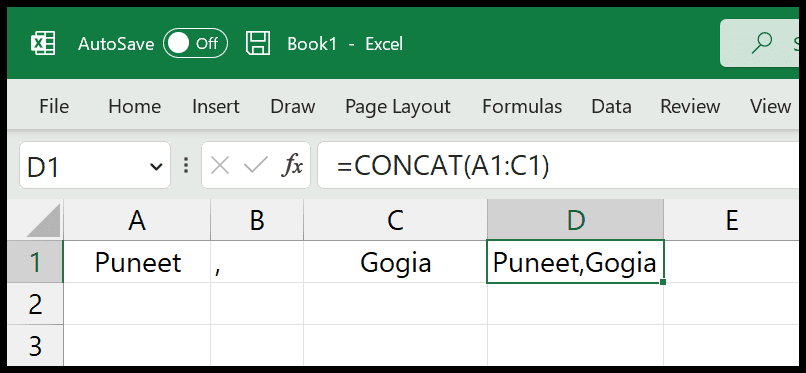Select the Draw ribbon tab
Image resolution: width=806 pixels, height=373 pixels.
tap(292, 106)
